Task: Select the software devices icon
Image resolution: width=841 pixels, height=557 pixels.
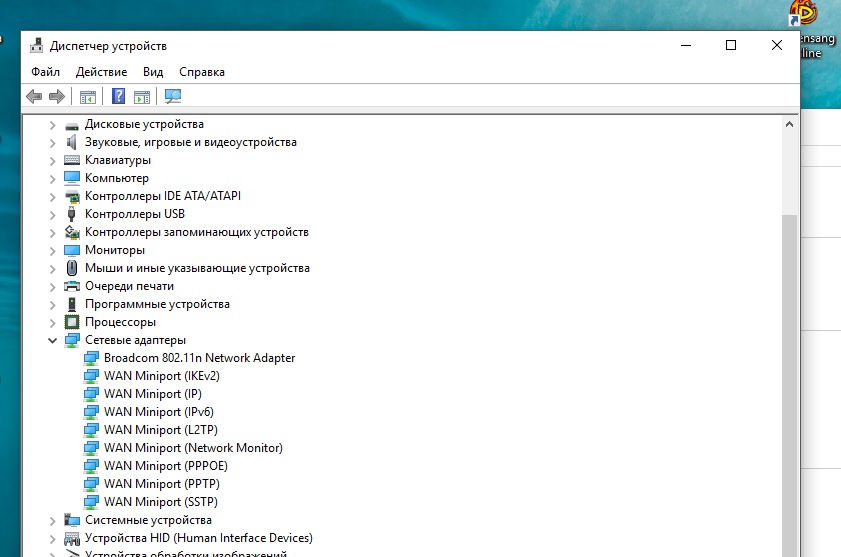Action: tap(72, 304)
